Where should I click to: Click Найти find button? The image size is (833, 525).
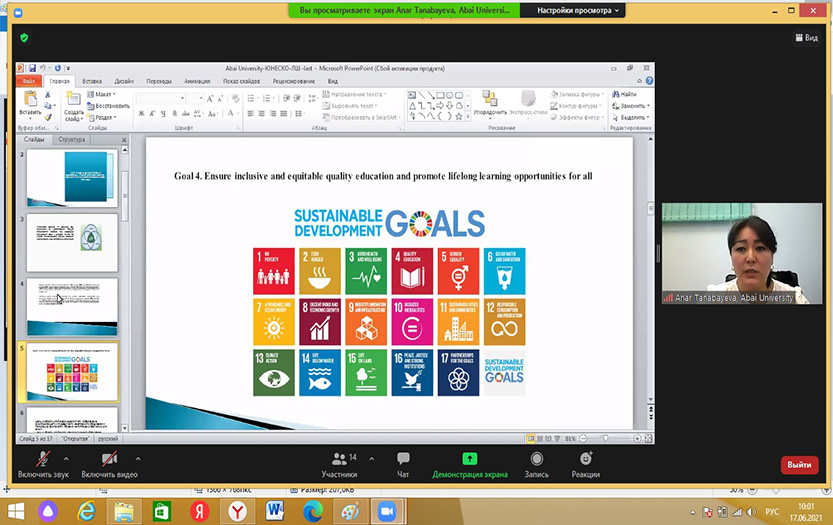coord(624,94)
